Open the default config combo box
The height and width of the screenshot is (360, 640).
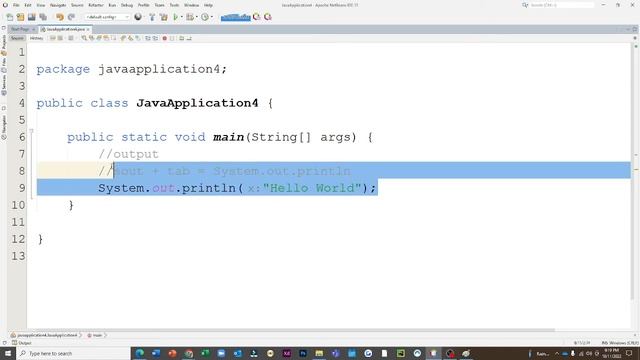[107, 17]
